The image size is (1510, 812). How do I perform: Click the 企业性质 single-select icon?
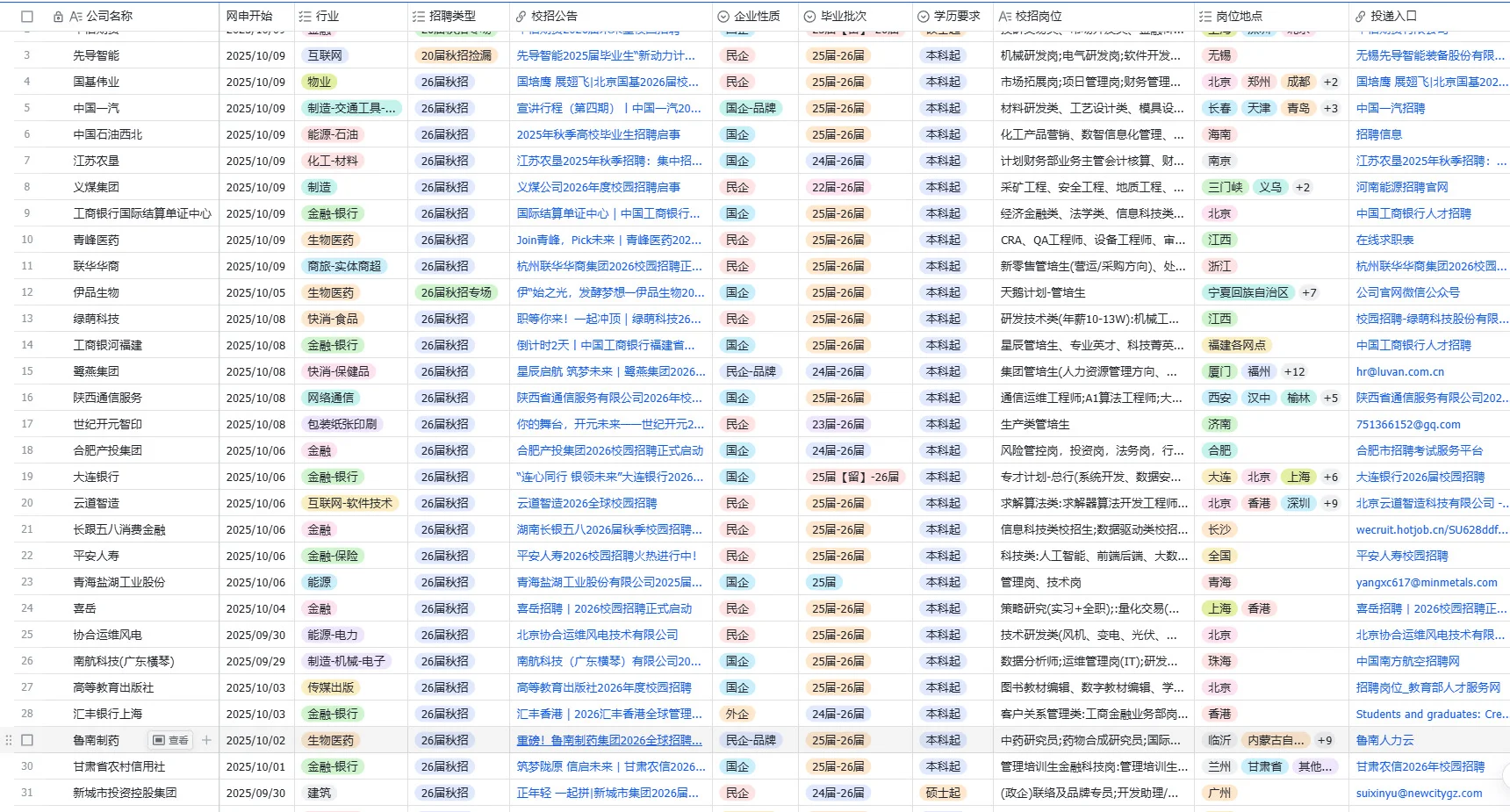point(723,16)
